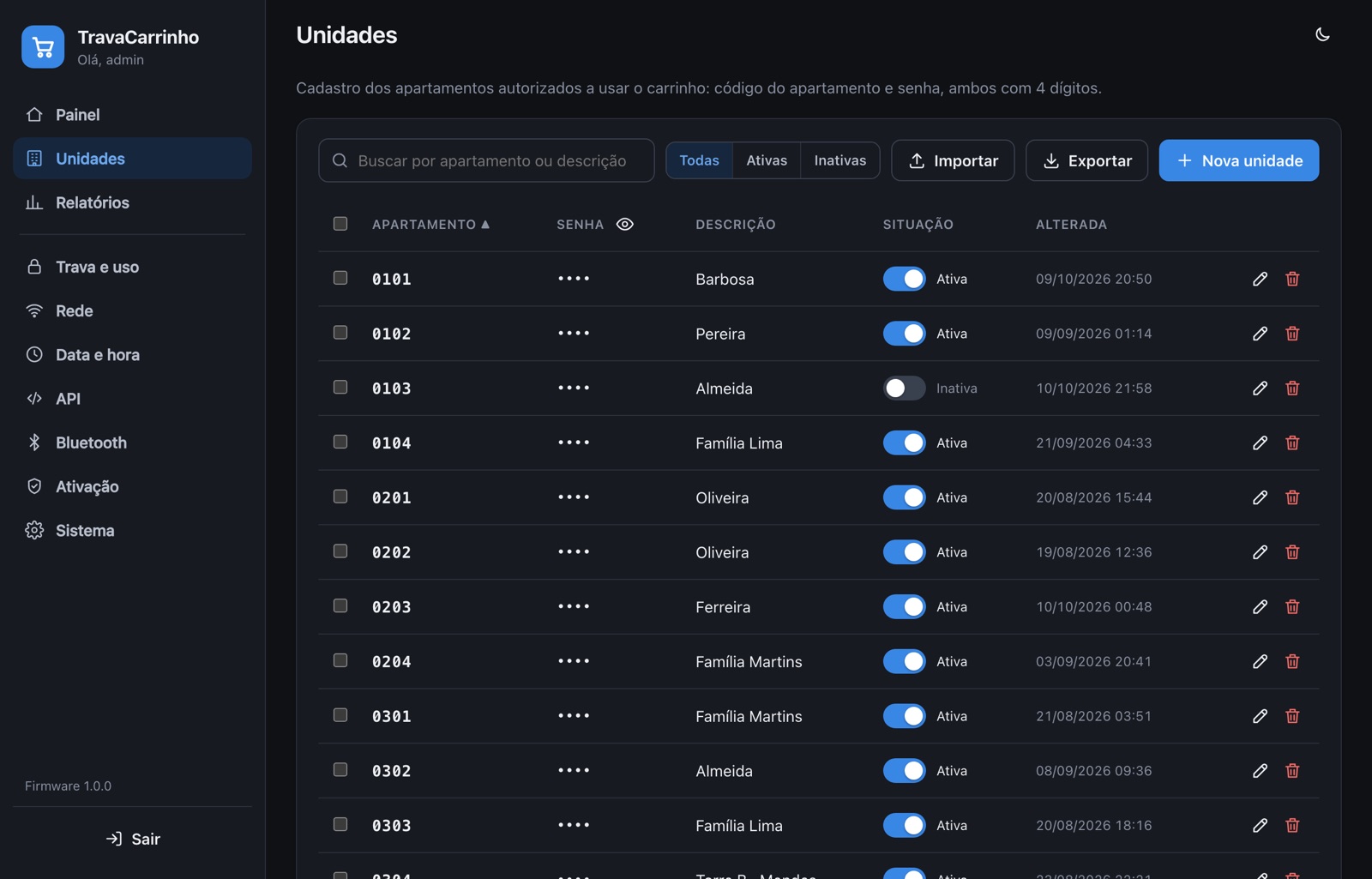Edit apartment 0301 with pencil icon
Screen dimensions: 1372x879
pyautogui.click(x=1260, y=716)
